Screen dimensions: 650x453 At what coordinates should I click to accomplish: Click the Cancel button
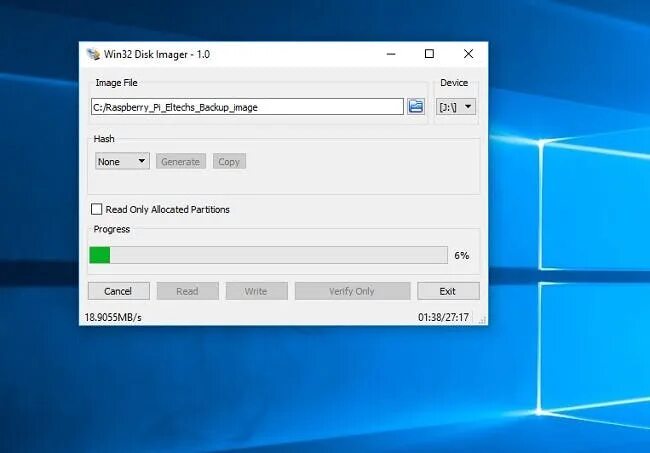click(x=119, y=291)
